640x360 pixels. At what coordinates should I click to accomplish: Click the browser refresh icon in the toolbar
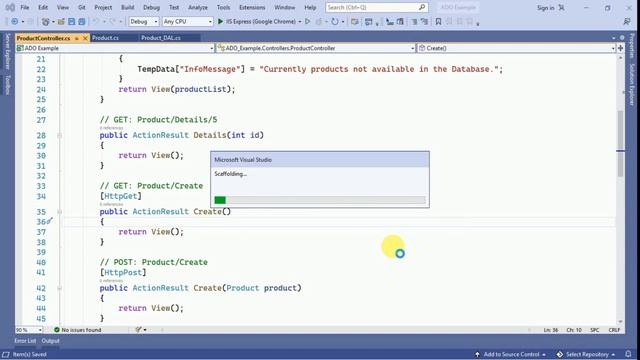click(335, 22)
